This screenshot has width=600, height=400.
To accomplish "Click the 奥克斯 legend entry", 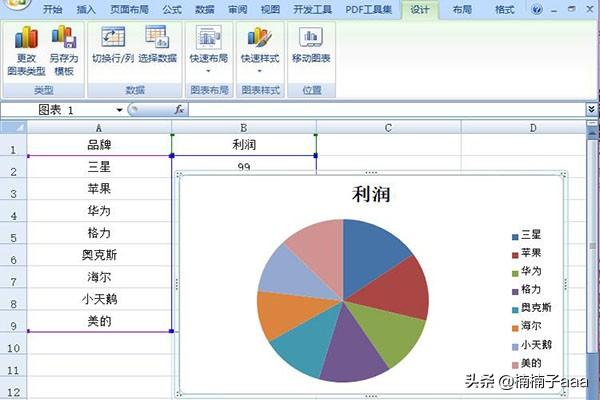I will (532, 308).
